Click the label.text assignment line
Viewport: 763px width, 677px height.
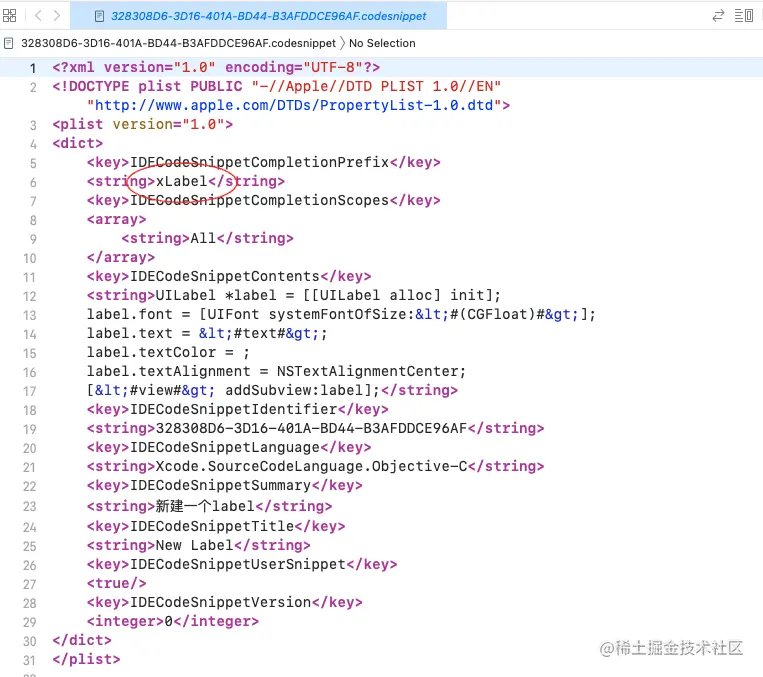207,333
